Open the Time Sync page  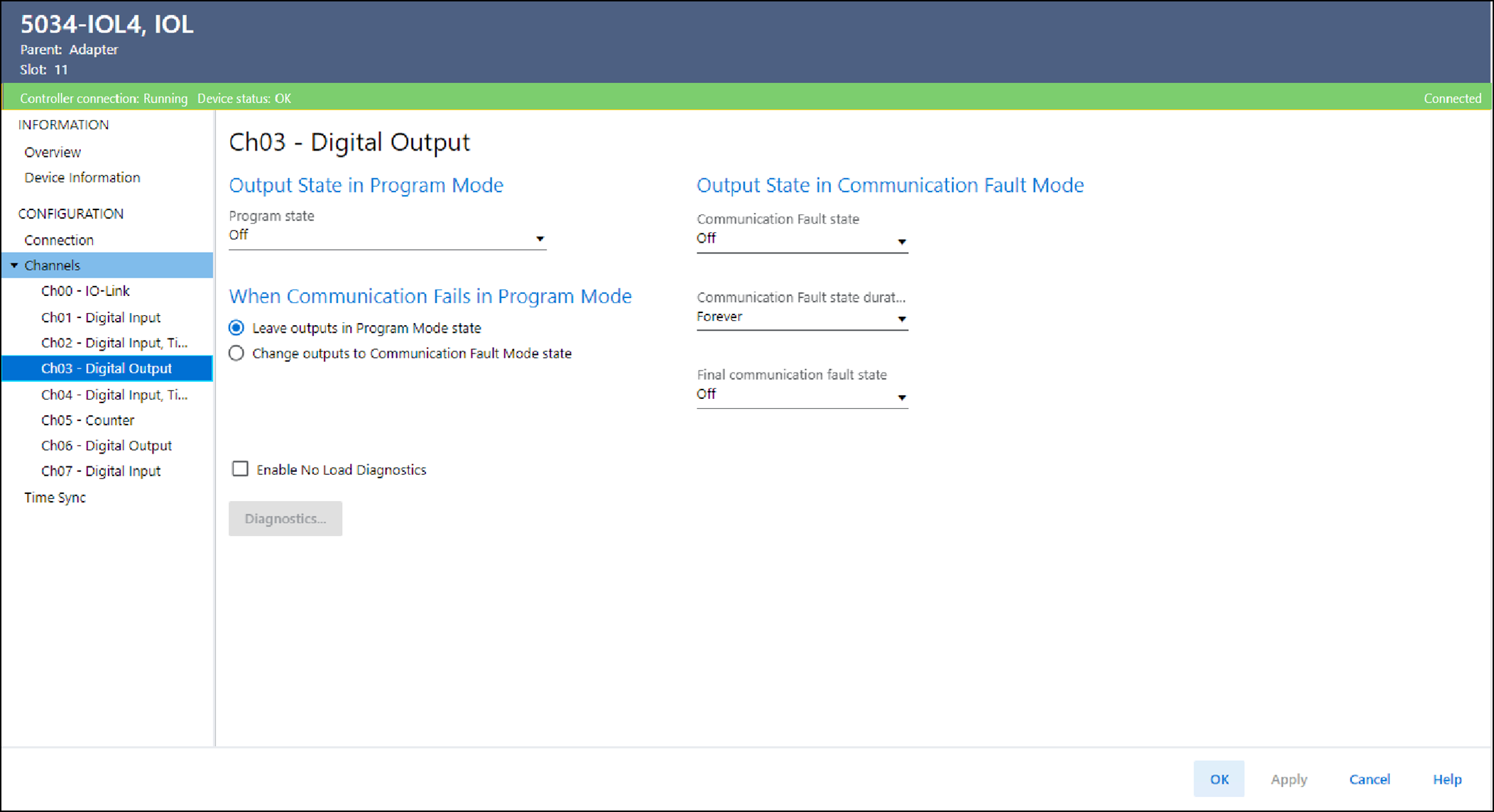pyautogui.click(x=55, y=498)
